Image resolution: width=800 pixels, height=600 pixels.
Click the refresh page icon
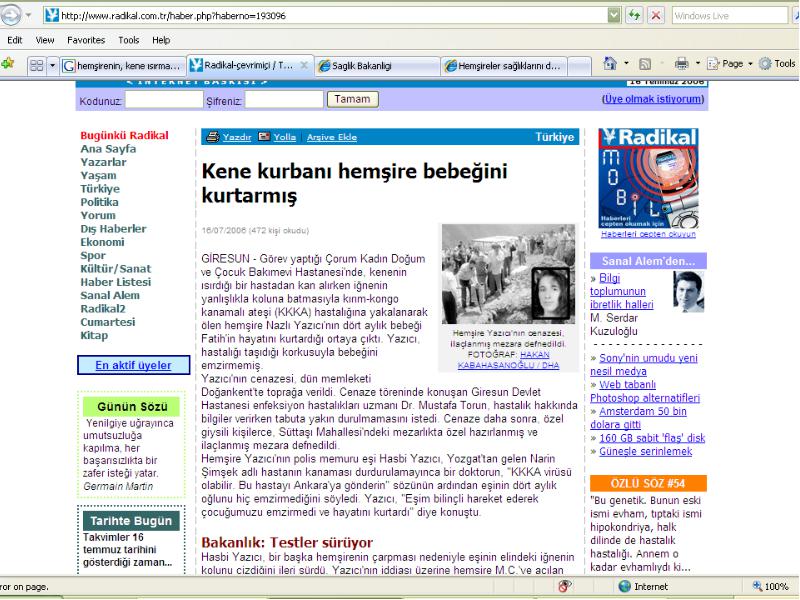(634, 15)
